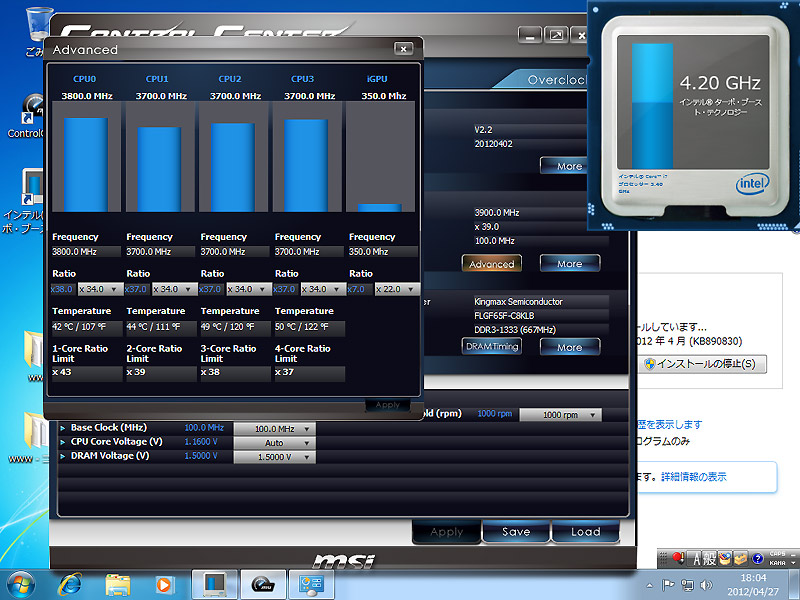Click Advanced button in Control Center

[492, 264]
